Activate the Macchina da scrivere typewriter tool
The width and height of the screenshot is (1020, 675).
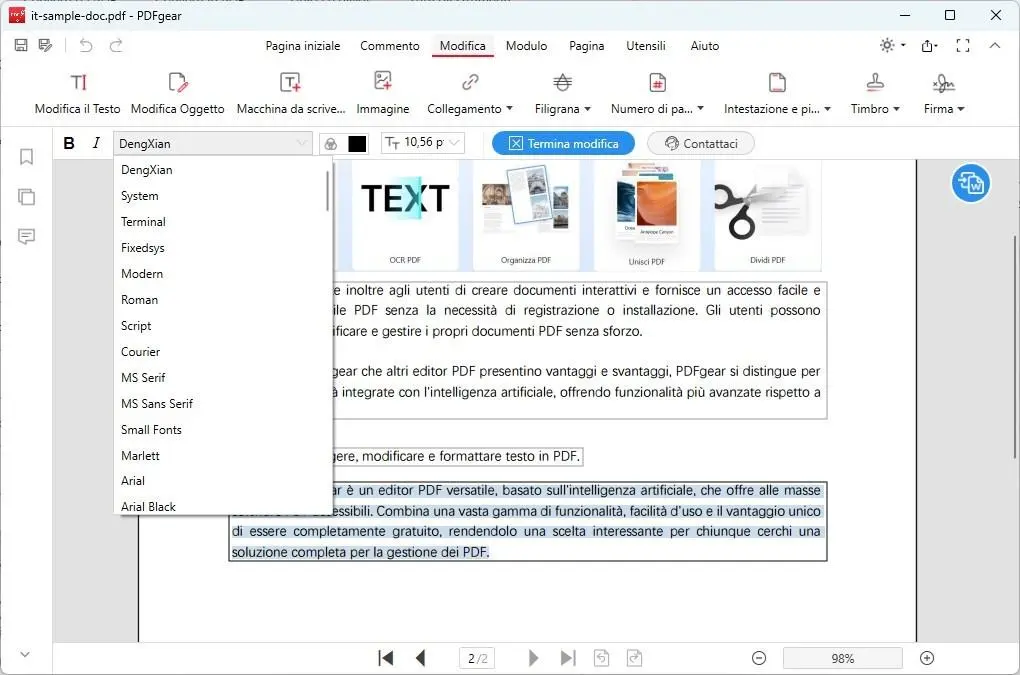tap(291, 94)
